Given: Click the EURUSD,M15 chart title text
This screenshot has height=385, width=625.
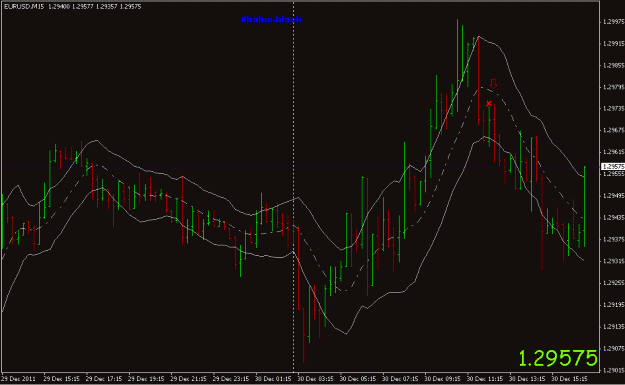Looking at the screenshot, I should coord(24,6).
